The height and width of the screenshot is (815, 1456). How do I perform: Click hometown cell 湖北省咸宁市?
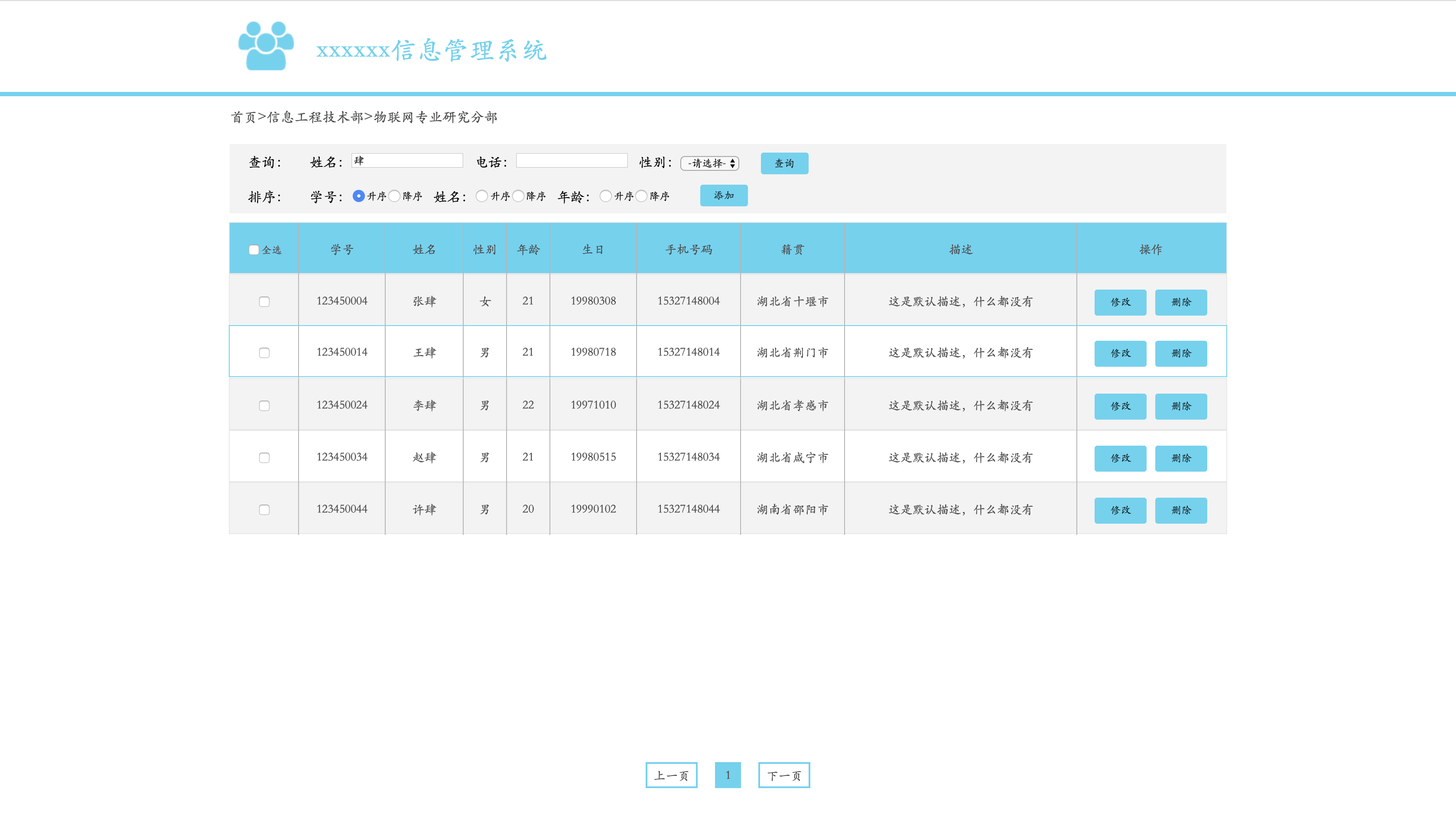(793, 457)
